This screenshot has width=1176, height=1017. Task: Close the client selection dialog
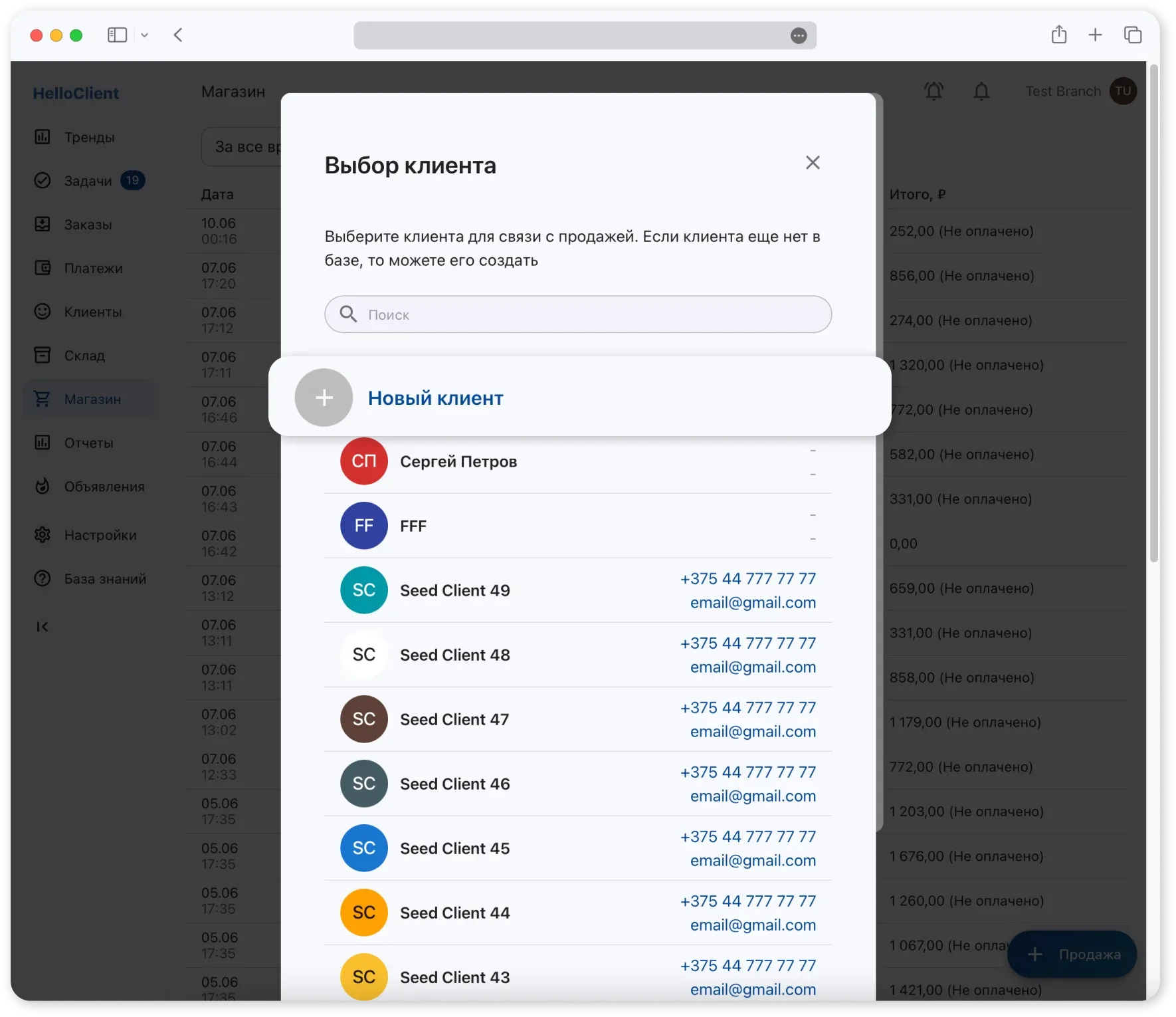813,163
